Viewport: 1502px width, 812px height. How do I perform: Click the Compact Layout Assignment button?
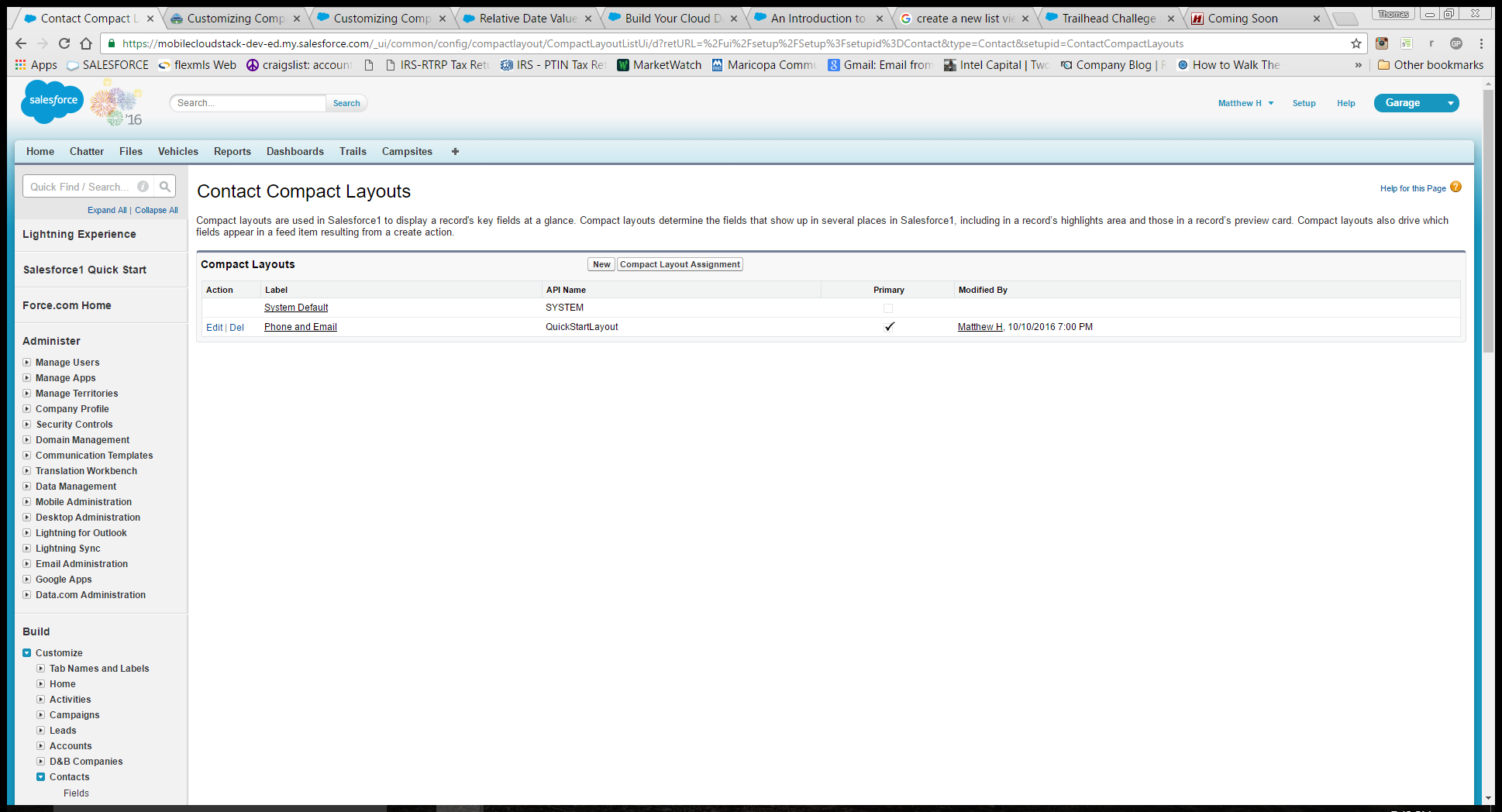tap(680, 264)
